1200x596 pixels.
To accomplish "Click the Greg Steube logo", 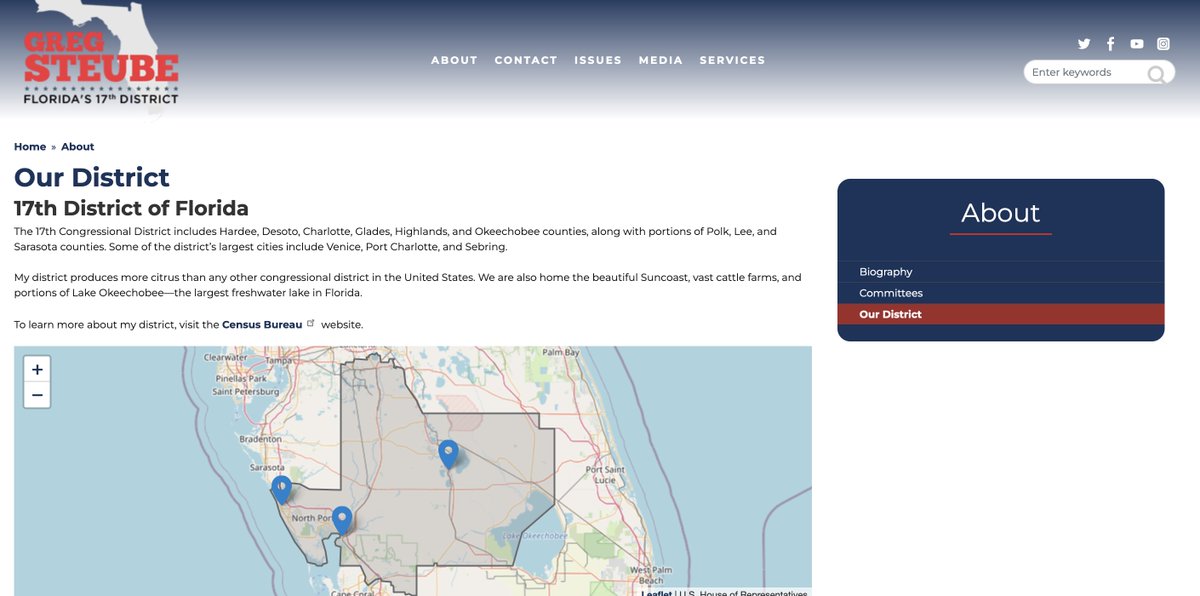I will (x=100, y=58).
